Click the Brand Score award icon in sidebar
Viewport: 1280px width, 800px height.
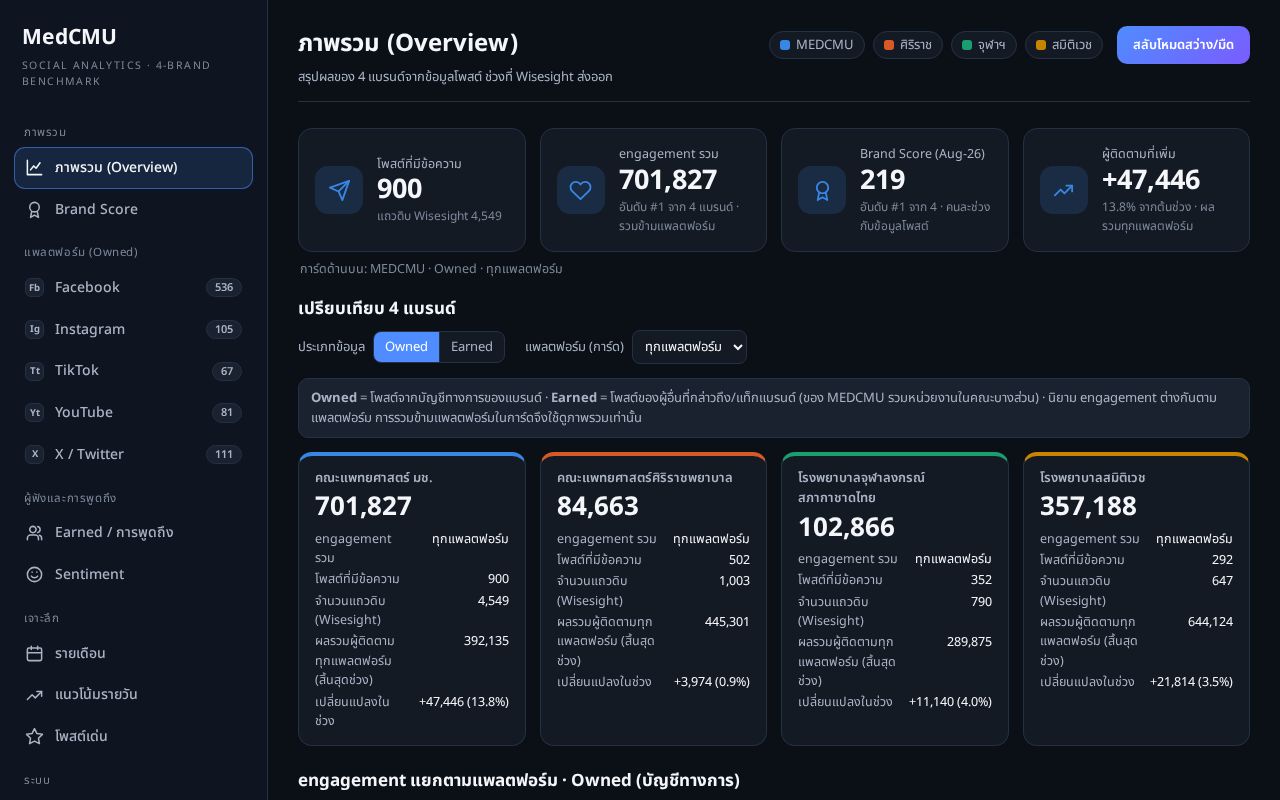(35, 210)
